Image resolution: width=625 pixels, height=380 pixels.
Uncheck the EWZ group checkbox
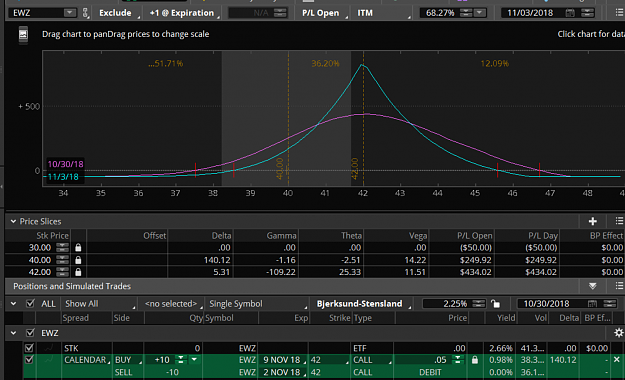[30, 333]
